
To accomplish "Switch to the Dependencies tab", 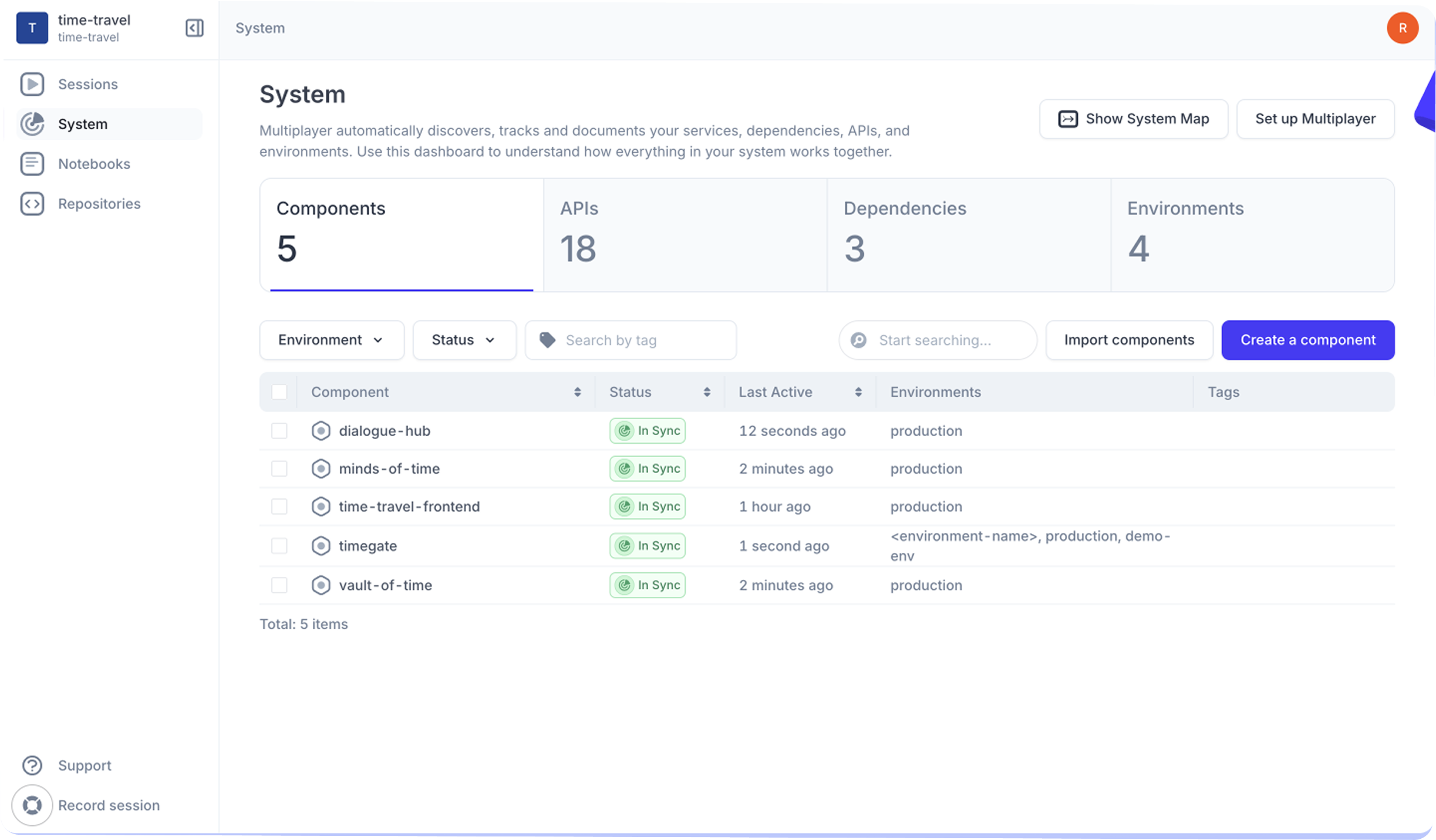I will [x=969, y=235].
